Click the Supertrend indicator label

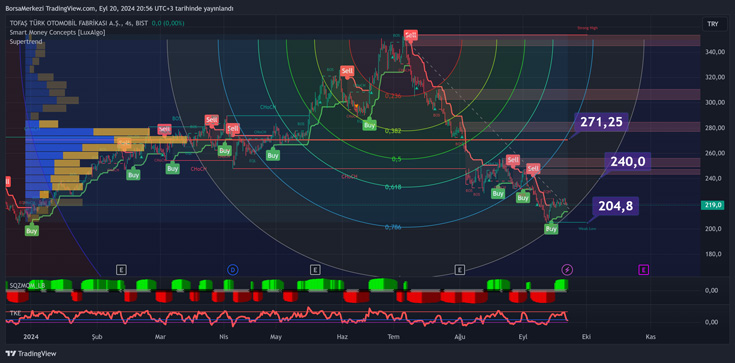(x=26, y=41)
